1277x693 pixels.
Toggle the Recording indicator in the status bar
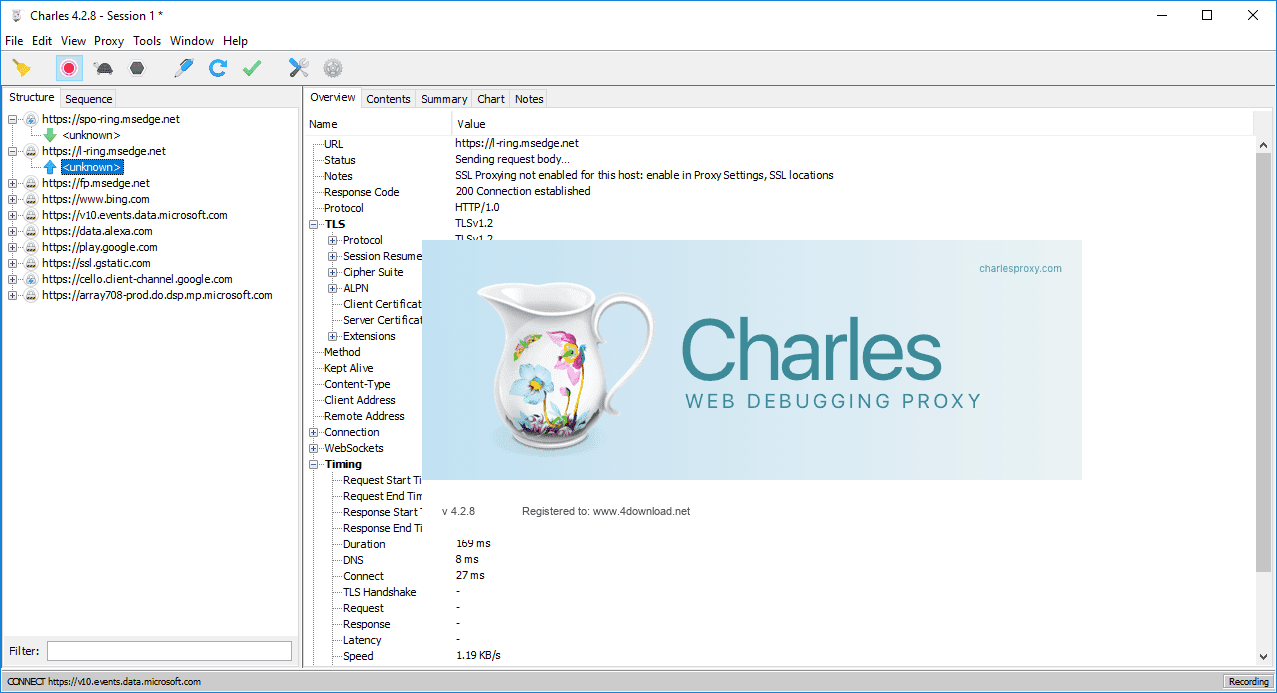pos(1247,680)
